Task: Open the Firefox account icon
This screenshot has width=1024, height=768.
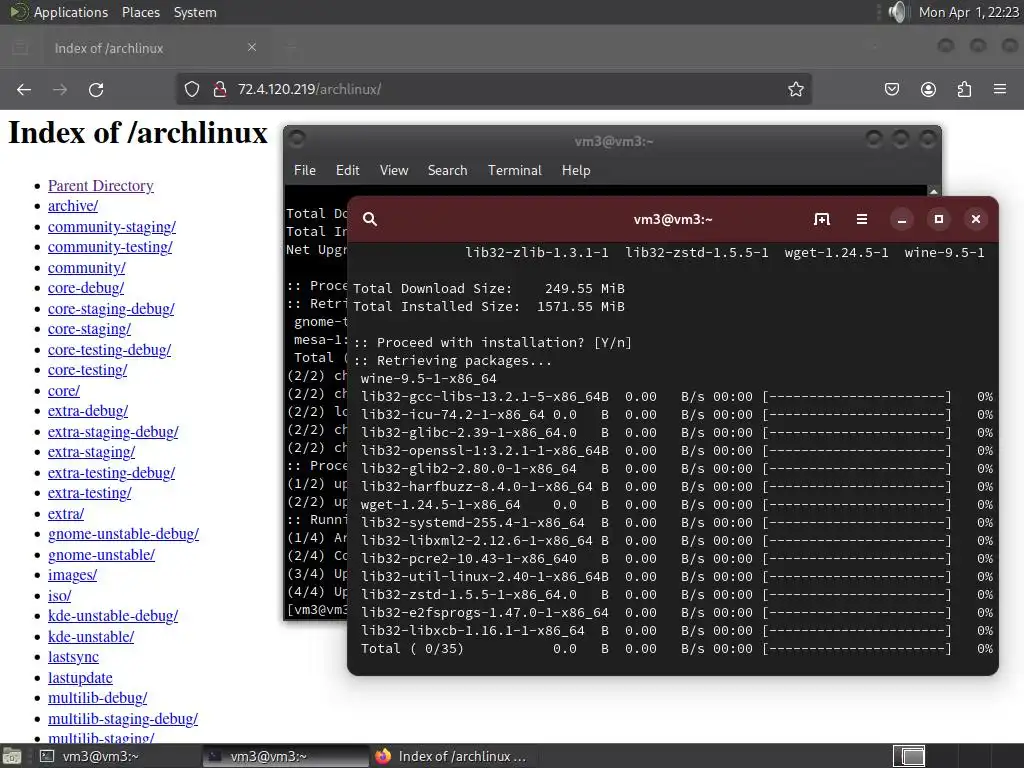Action: coord(928,89)
